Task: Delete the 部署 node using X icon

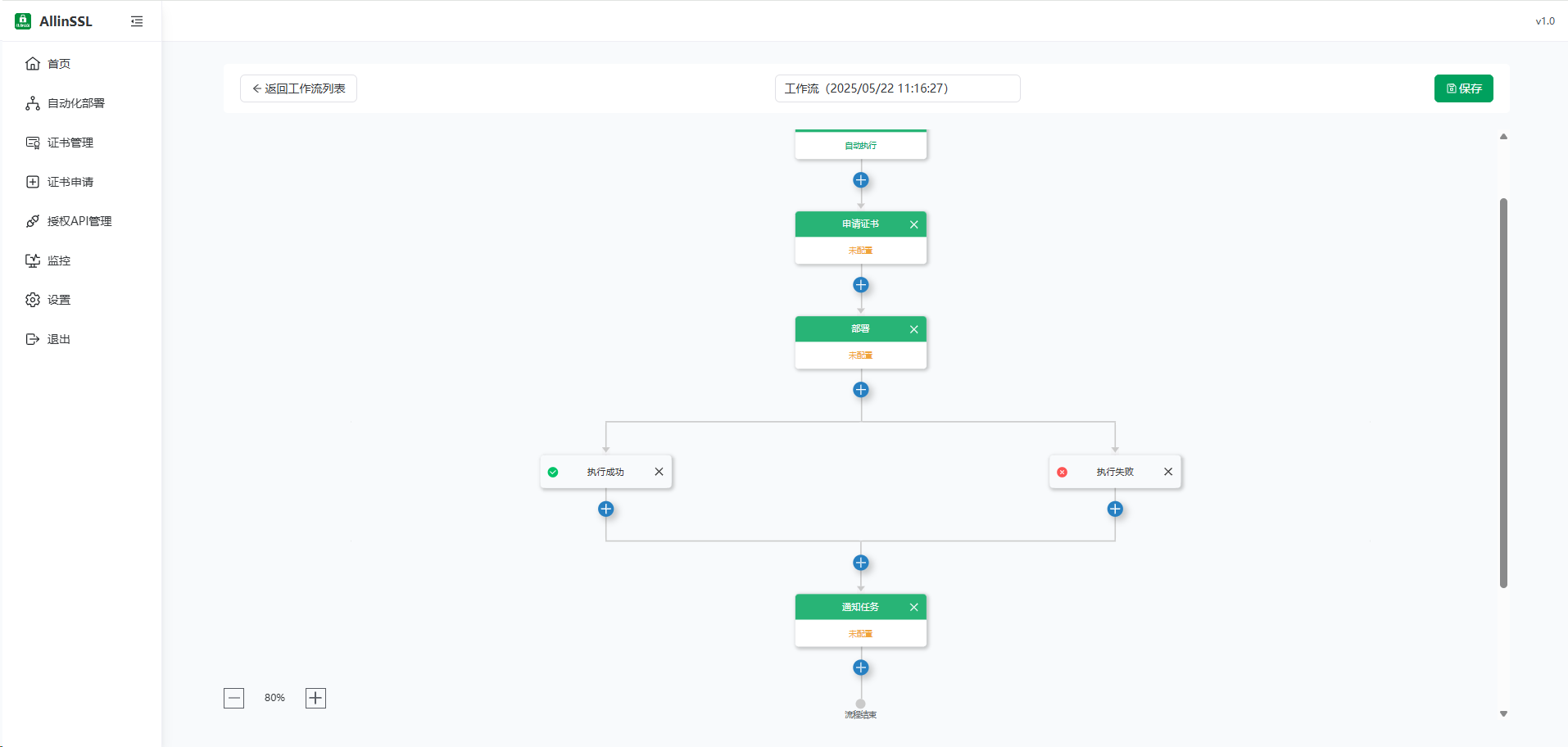Action: point(913,329)
